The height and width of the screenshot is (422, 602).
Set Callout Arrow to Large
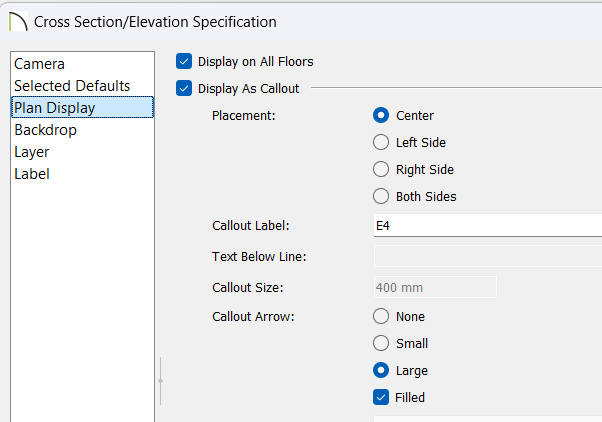[x=381, y=370]
